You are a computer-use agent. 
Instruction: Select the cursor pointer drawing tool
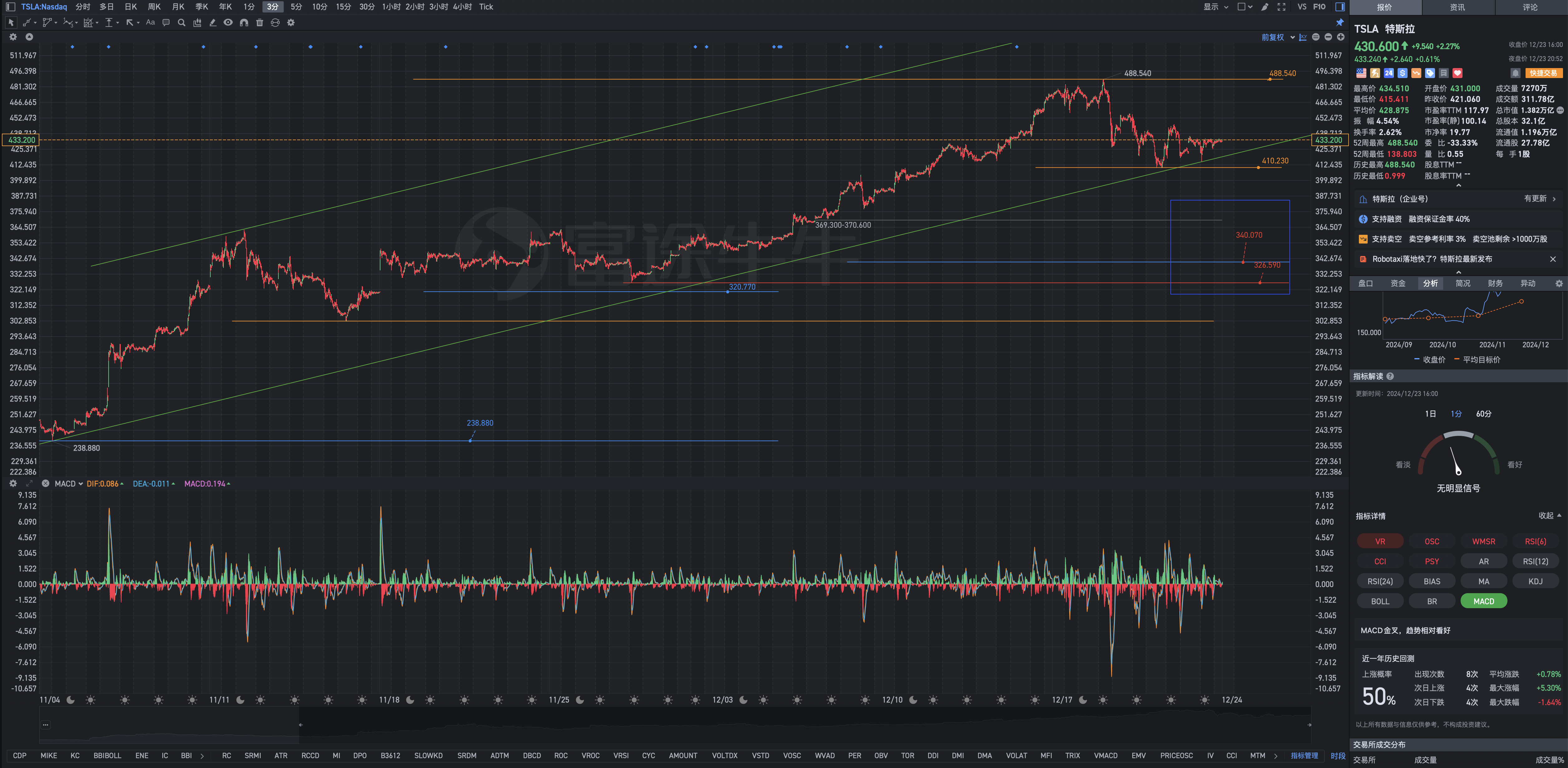coord(11,22)
